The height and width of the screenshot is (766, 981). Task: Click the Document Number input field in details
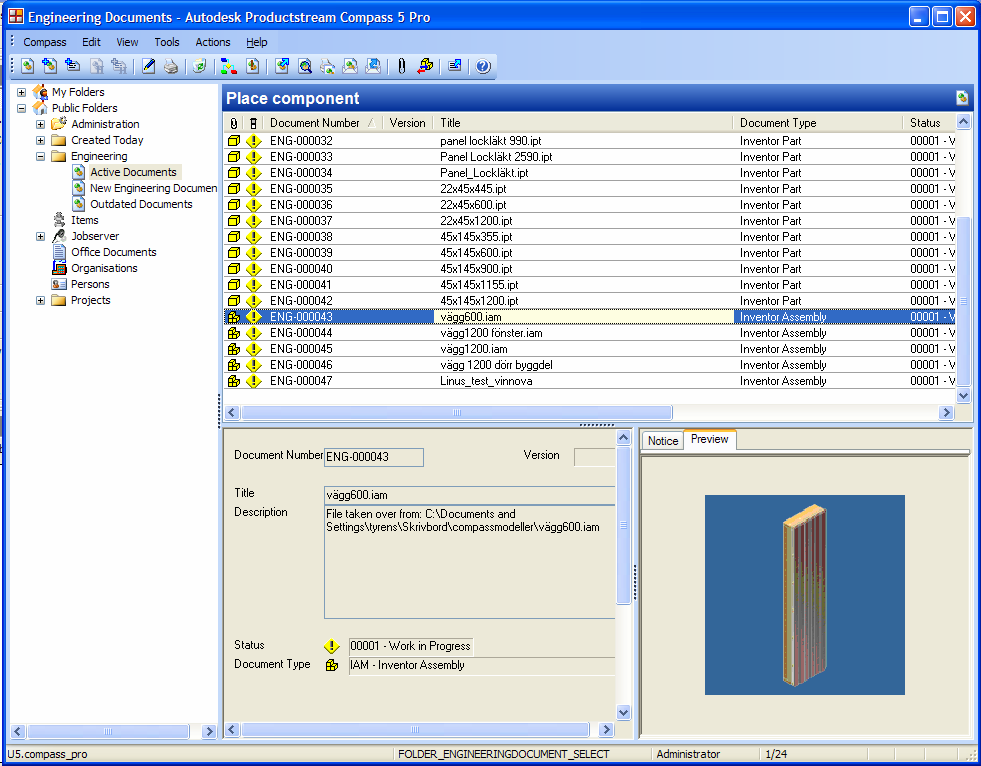tap(374, 457)
